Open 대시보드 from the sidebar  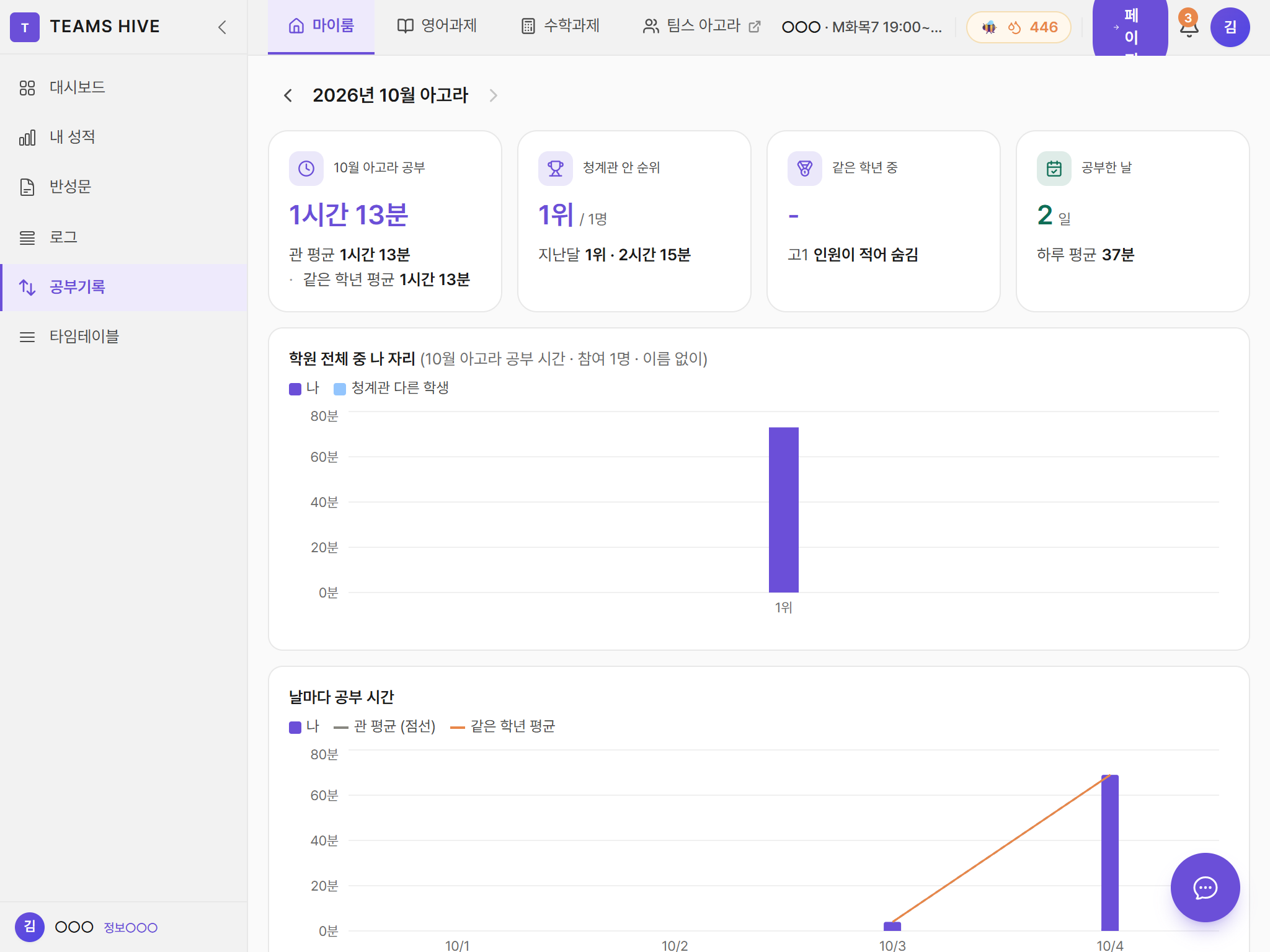click(x=124, y=87)
